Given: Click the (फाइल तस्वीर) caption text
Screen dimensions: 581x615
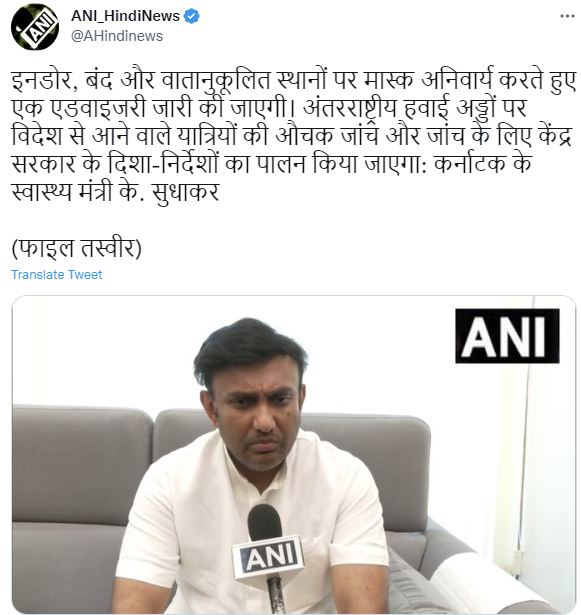Looking at the screenshot, I should pos(76,248).
